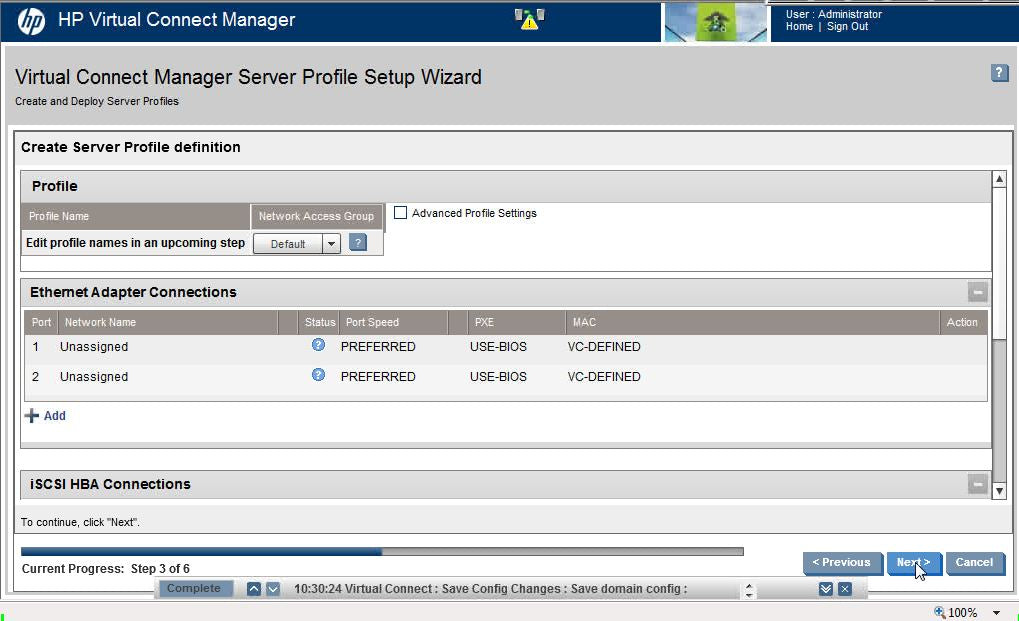Show previous status message with up arrow

pyautogui.click(x=254, y=589)
